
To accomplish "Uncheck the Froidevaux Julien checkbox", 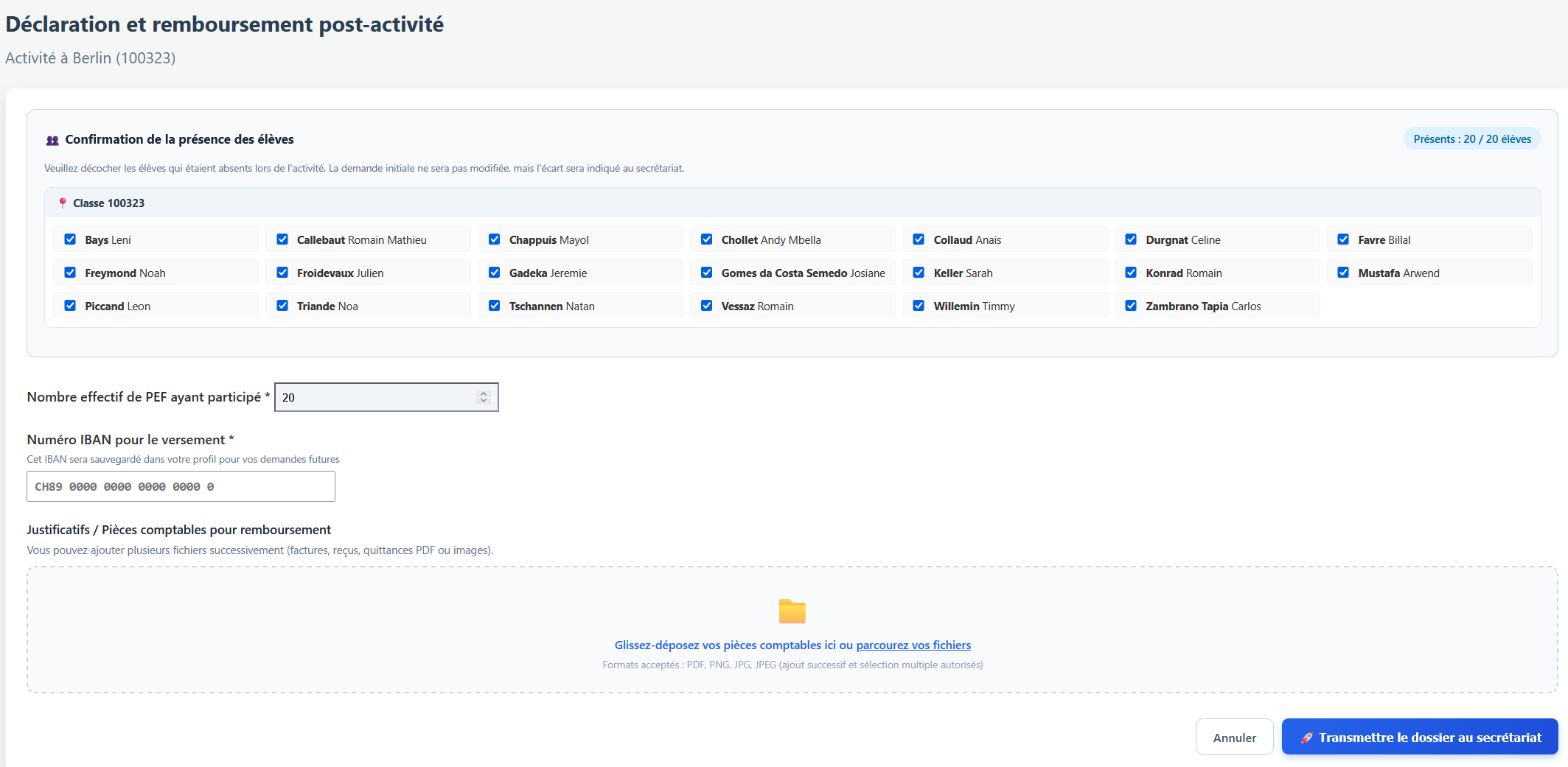I will pos(282,273).
